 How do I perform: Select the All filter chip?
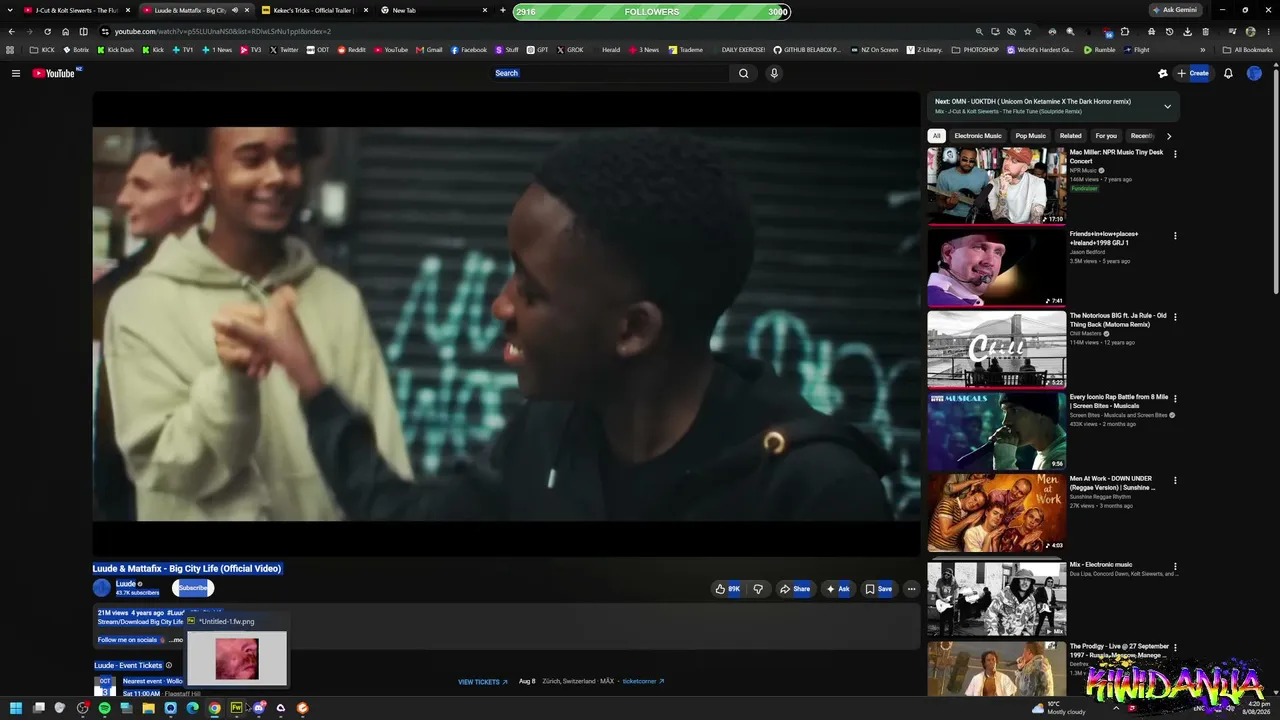[936, 136]
